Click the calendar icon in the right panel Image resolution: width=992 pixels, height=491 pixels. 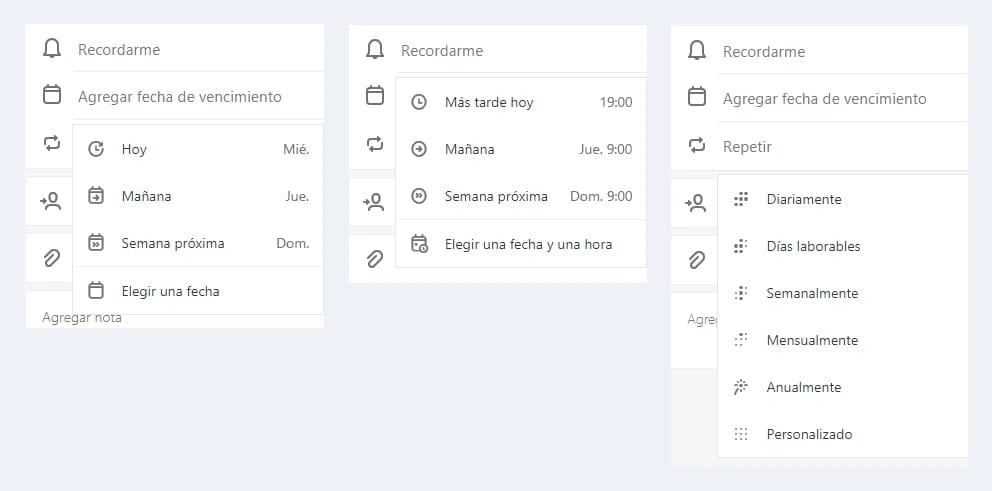pos(697,97)
